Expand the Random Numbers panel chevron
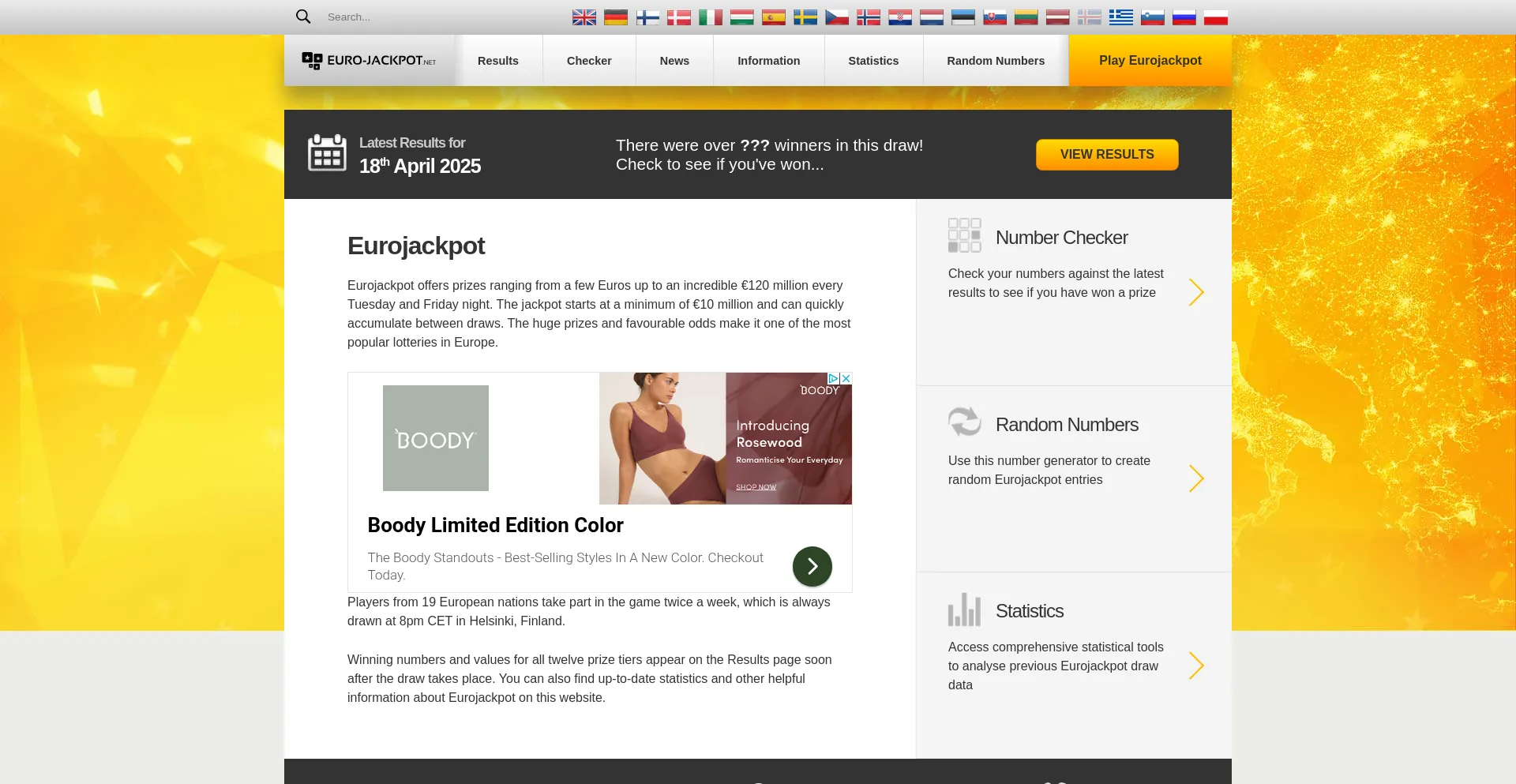 pos(1196,478)
